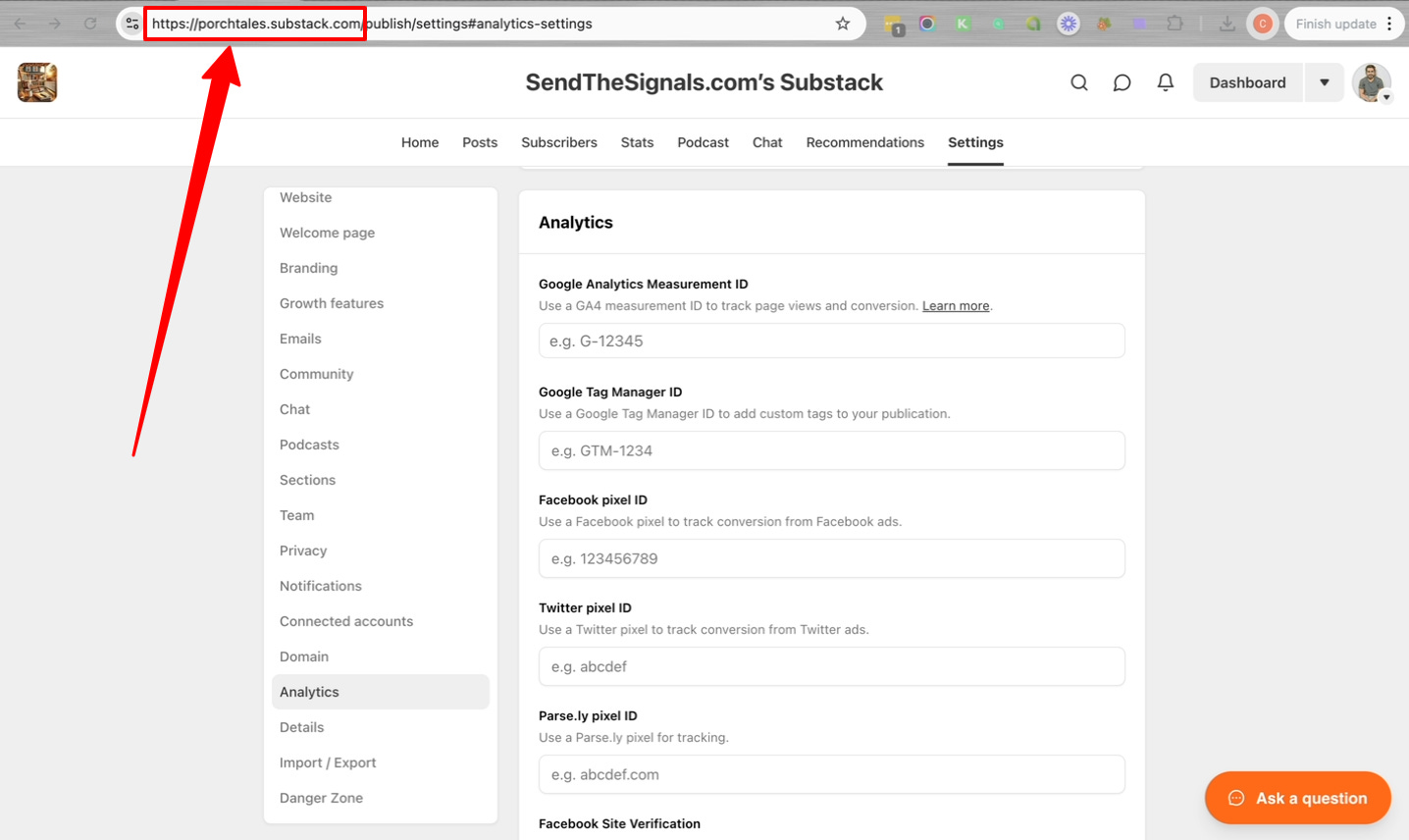The width and height of the screenshot is (1409, 840).
Task: Click SendTheSignals.com's Substack title
Action: (x=704, y=82)
